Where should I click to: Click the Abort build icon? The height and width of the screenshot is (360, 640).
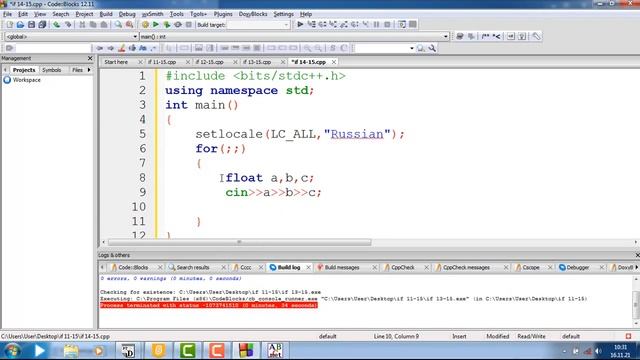point(189,24)
